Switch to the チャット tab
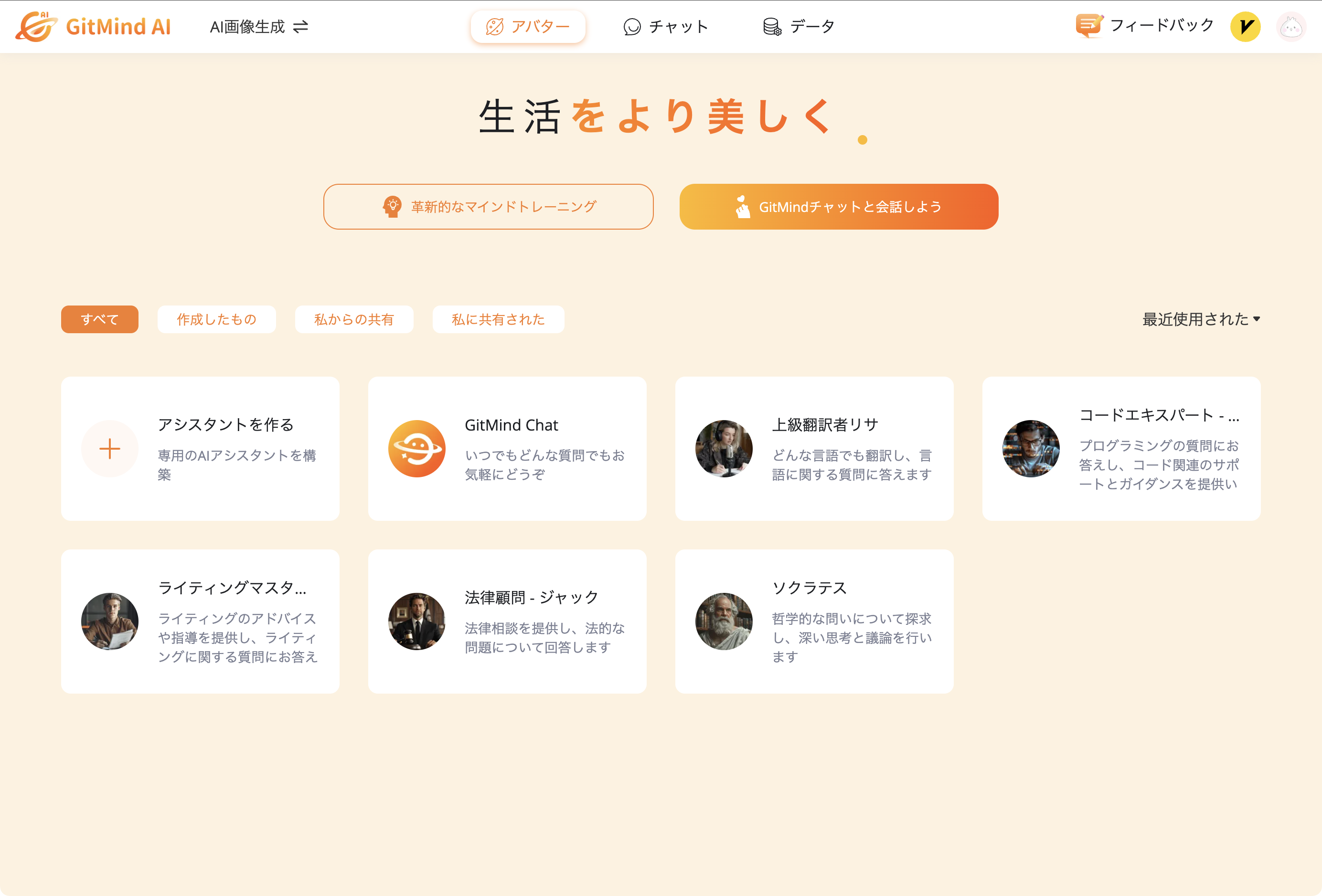Viewport: 1322px width, 896px height. (666, 27)
